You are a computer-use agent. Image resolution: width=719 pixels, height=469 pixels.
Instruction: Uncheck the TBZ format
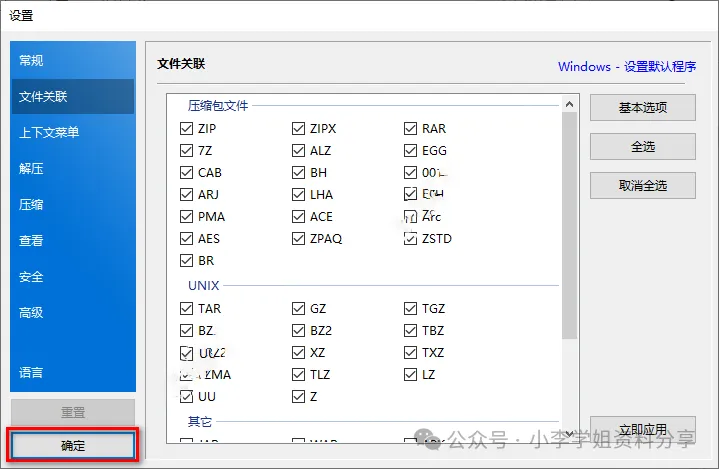[410, 331]
